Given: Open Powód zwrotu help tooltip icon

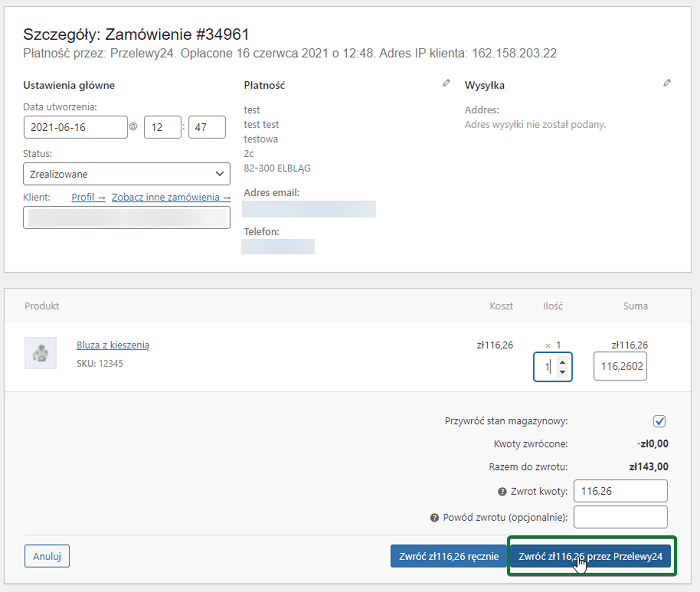Looking at the screenshot, I should point(434,517).
